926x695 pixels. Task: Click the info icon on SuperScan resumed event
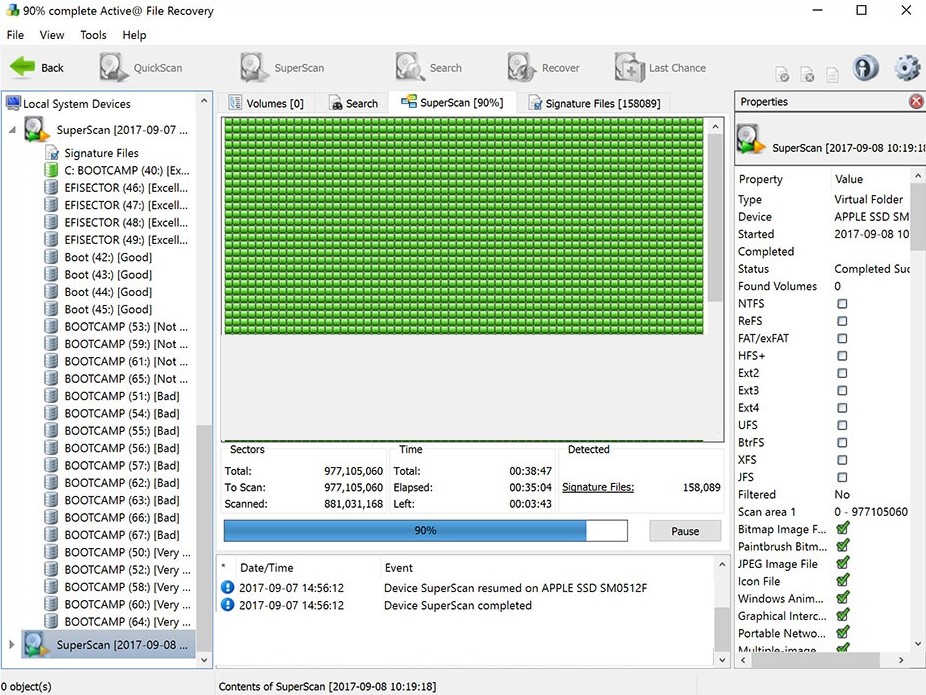tap(227, 588)
